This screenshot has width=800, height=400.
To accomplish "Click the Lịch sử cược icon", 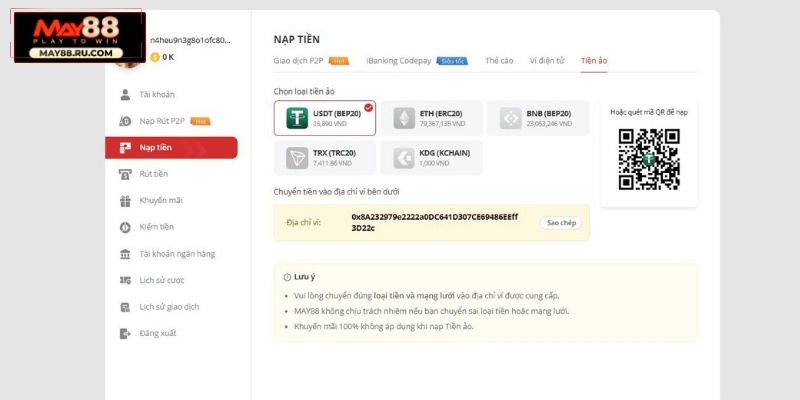I will click(125, 281).
